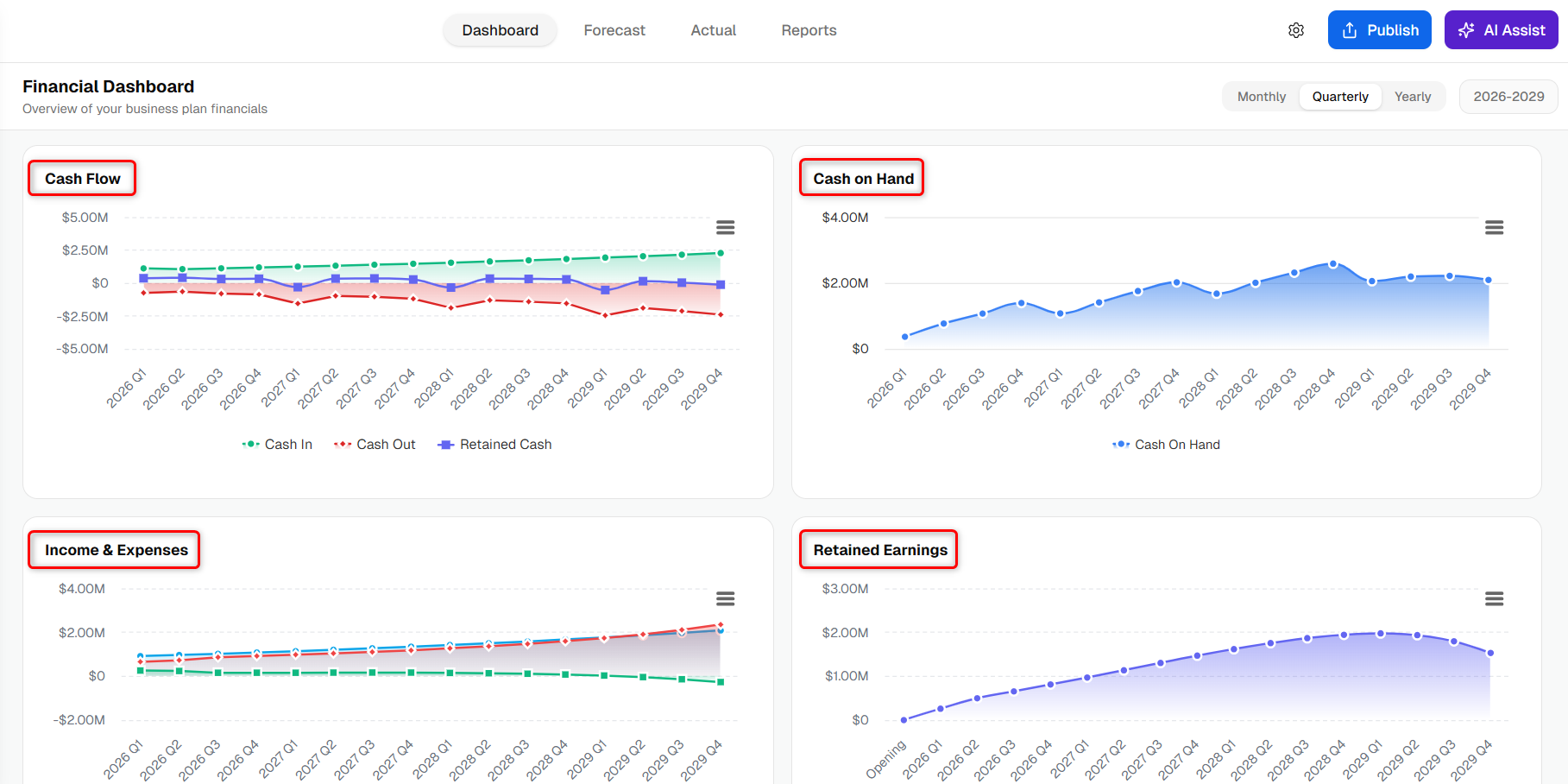Select the Dashboard tab
The image size is (1568, 784).
(x=500, y=30)
